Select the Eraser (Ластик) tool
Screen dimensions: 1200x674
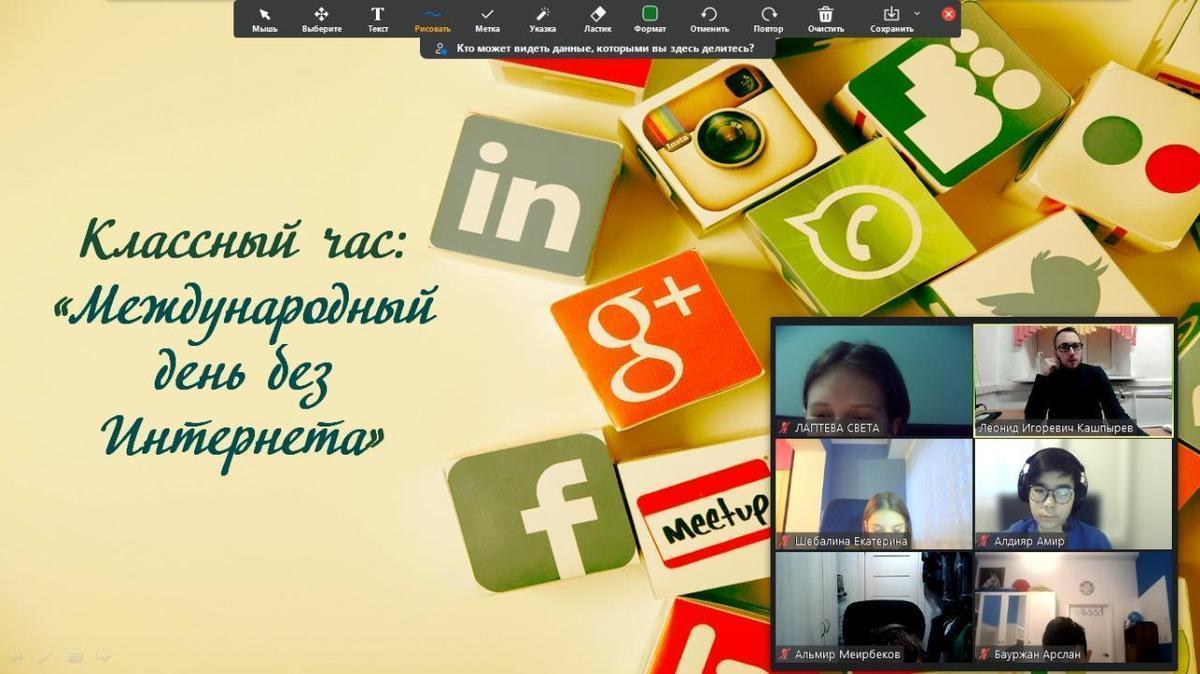(x=598, y=18)
